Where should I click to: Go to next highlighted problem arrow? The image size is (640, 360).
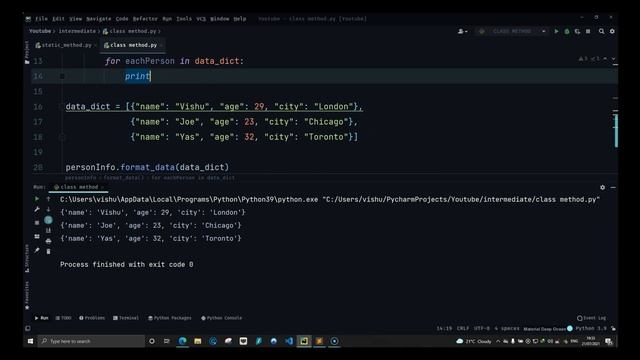coord(613,59)
